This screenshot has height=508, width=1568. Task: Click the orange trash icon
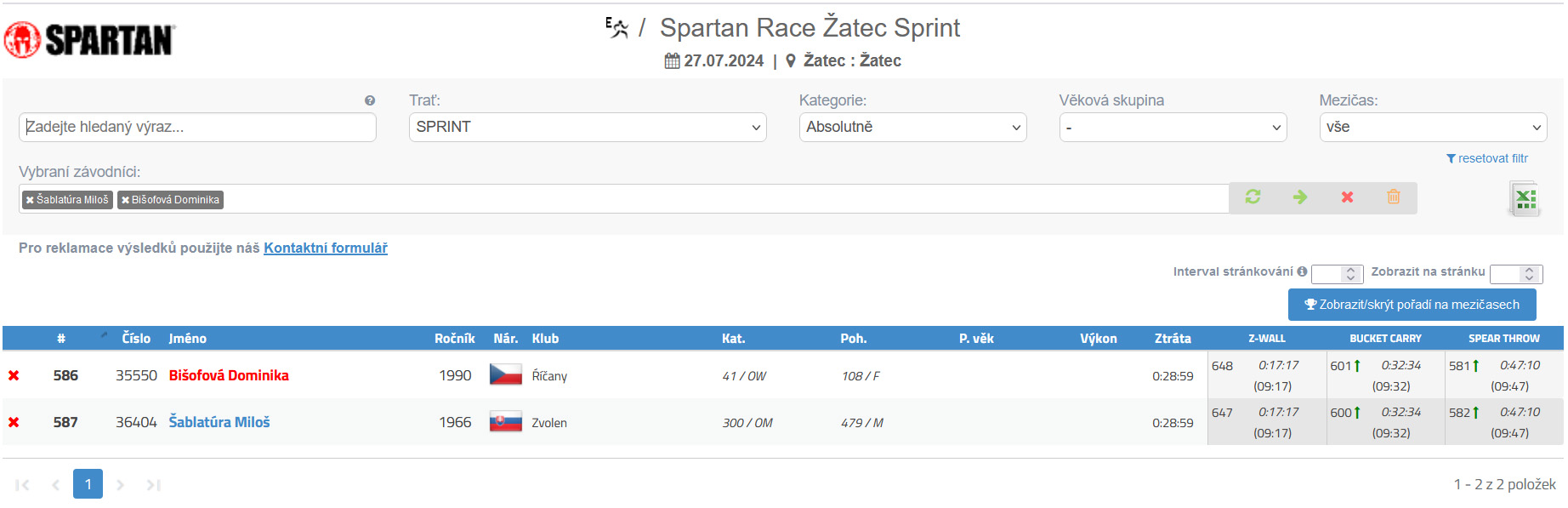pyautogui.click(x=1394, y=197)
